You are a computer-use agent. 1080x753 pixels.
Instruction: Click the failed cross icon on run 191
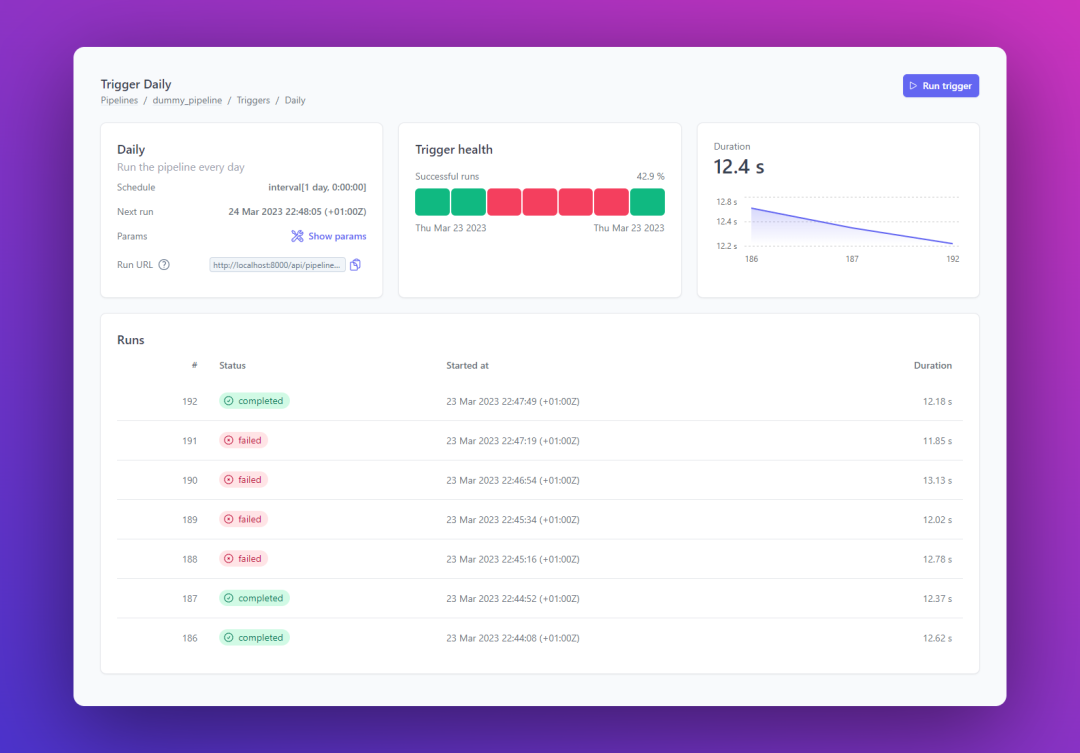pyautogui.click(x=229, y=440)
